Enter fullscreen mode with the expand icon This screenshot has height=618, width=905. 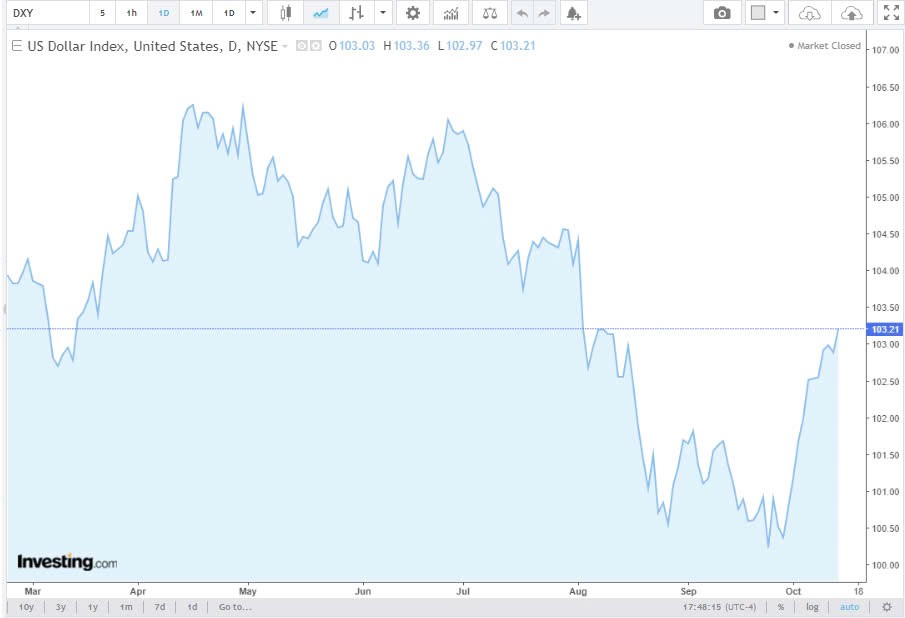891,13
